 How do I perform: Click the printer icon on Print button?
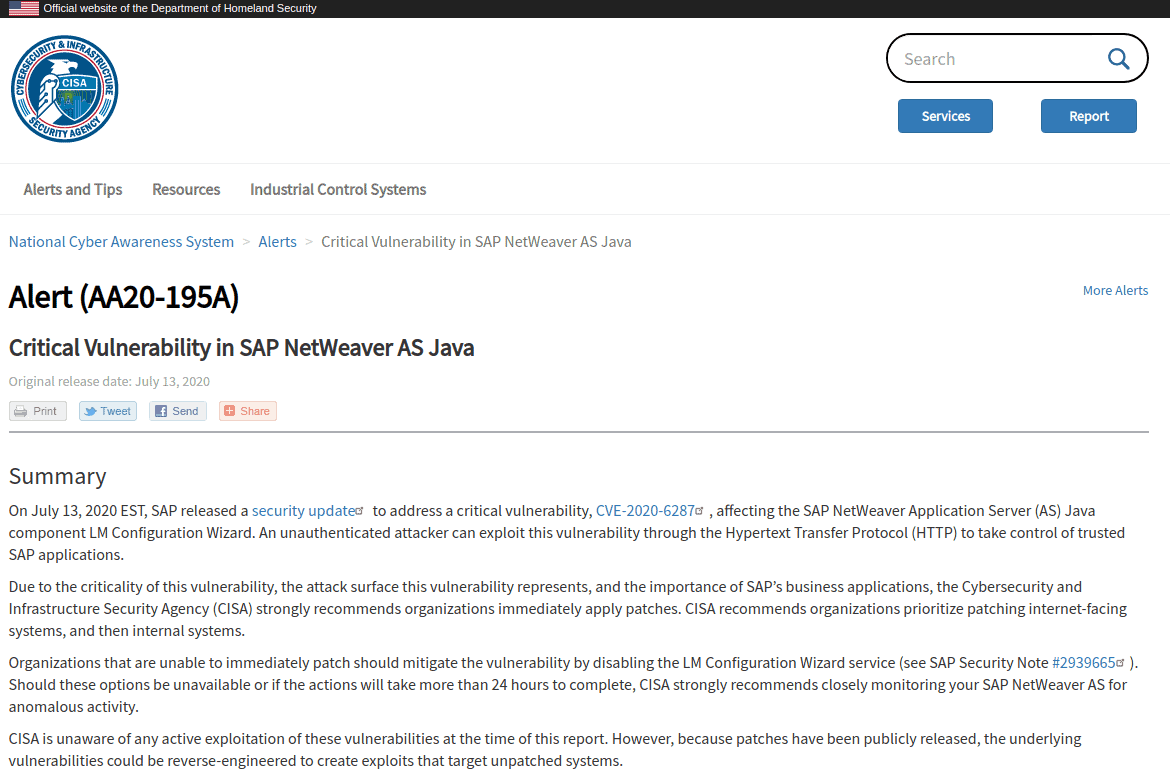[x=20, y=411]
